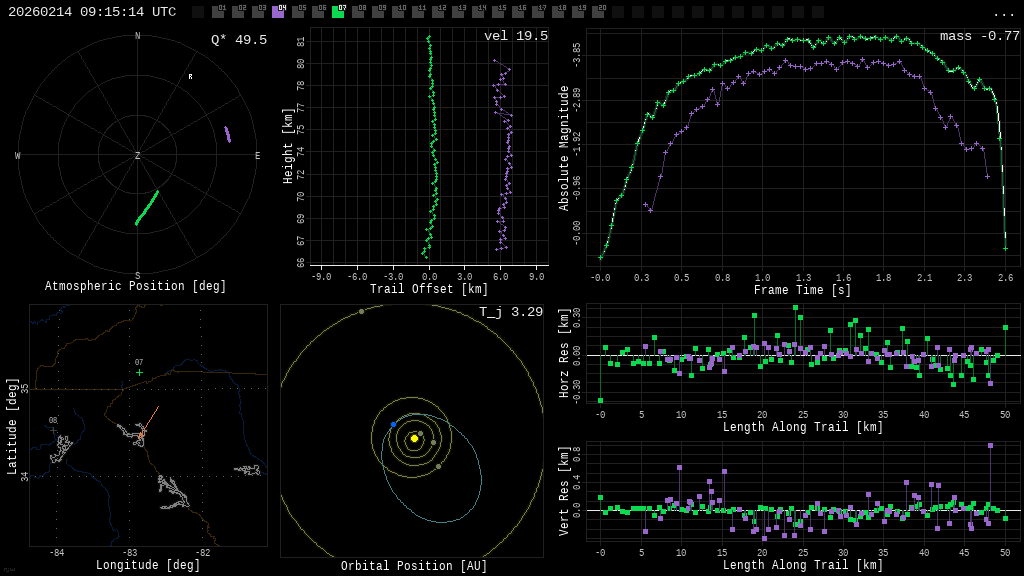1024x576 pixels.
Task: Select the blue Earth dot in orbit plot
Action: pyautogui.click(x=393, y=425)
